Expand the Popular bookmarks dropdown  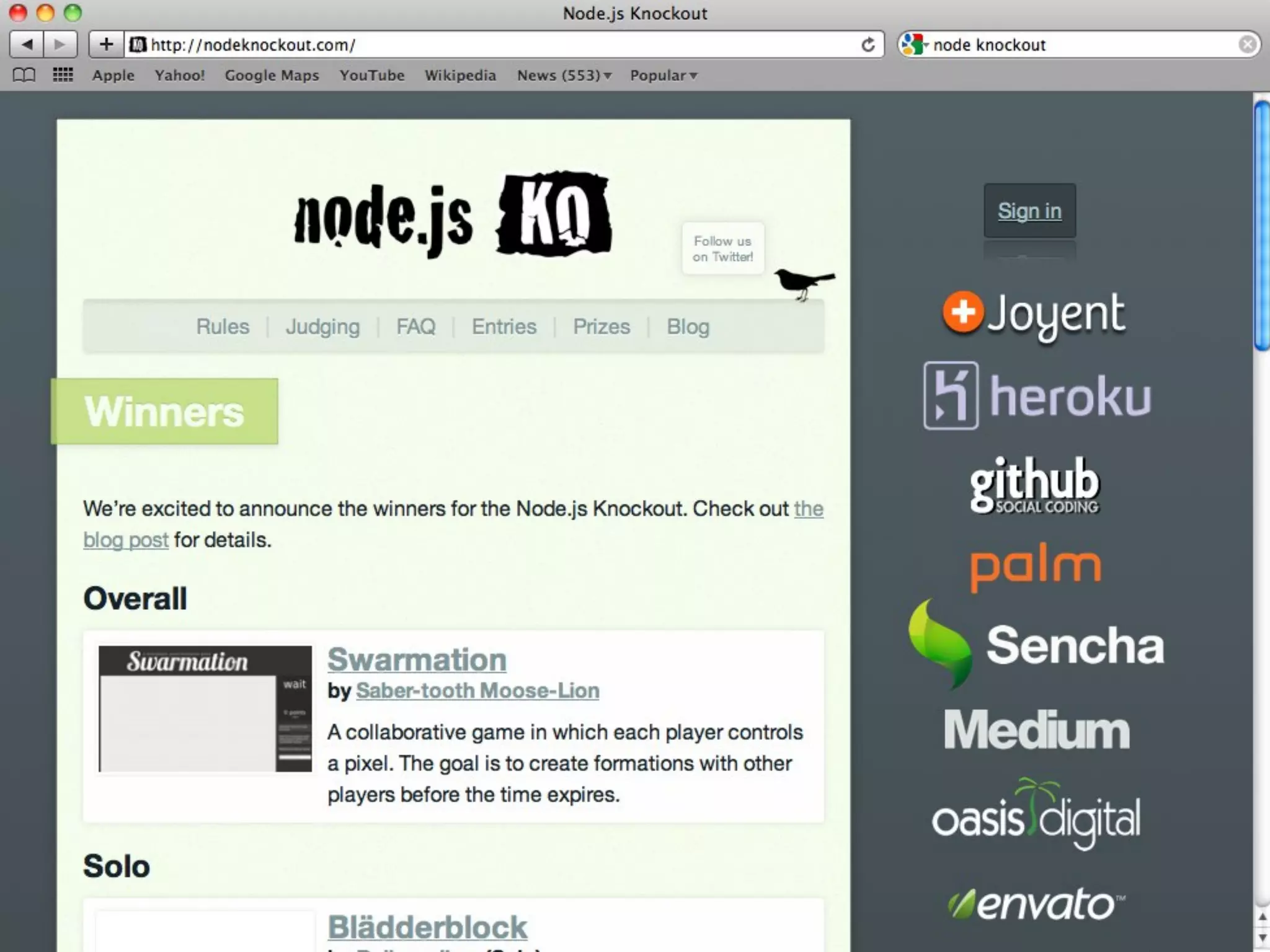click(663, 76)
